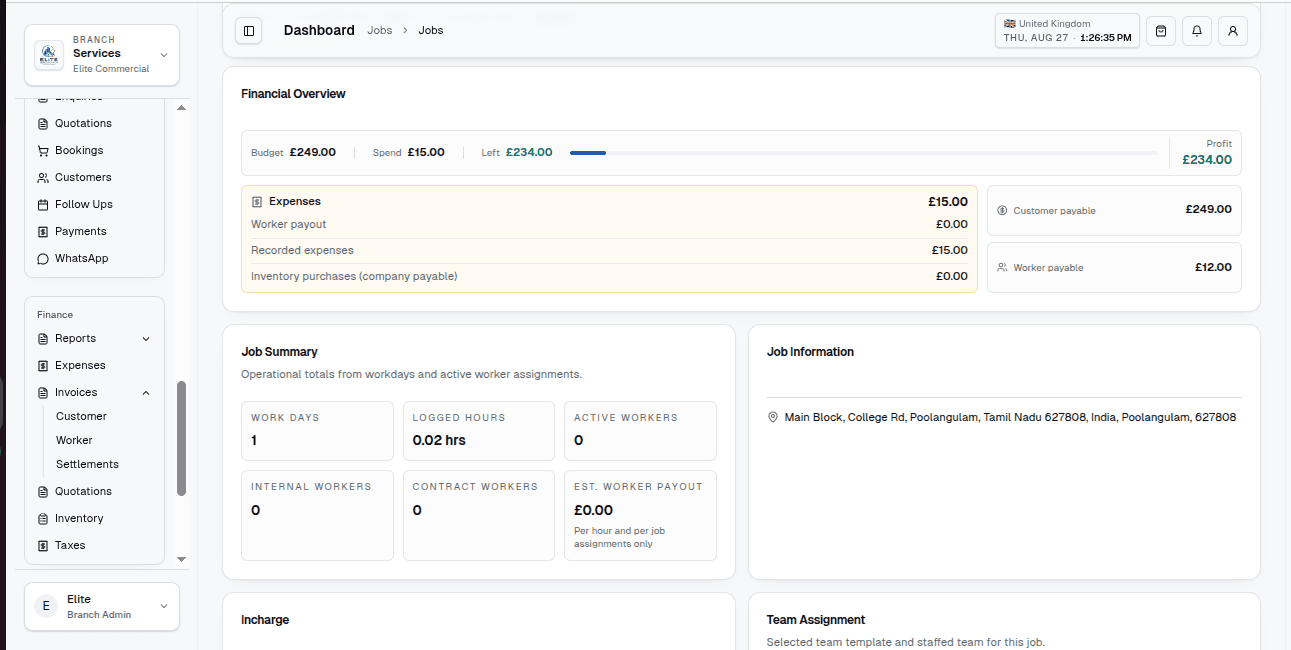1291x650 pixels.
Task: Click the Customer payable £249.00 card
Action: tap(1114, 211)
